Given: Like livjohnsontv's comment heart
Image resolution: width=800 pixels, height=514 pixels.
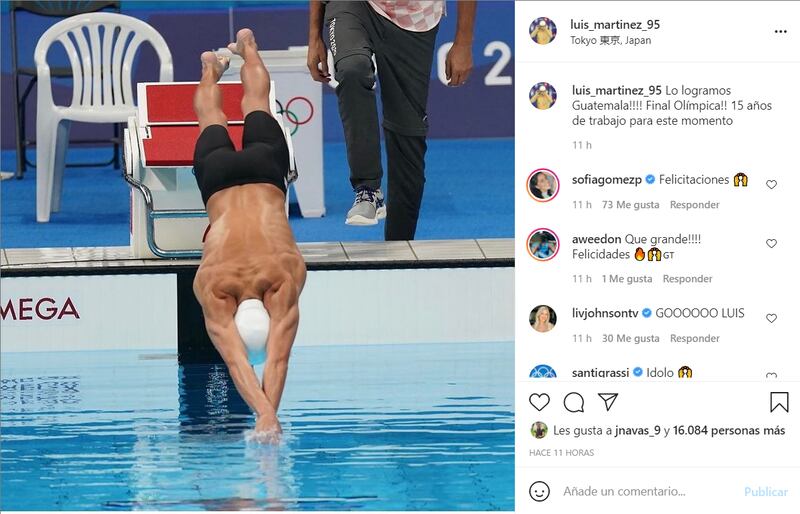Looking at the screenshot, I should pos(771,318).
